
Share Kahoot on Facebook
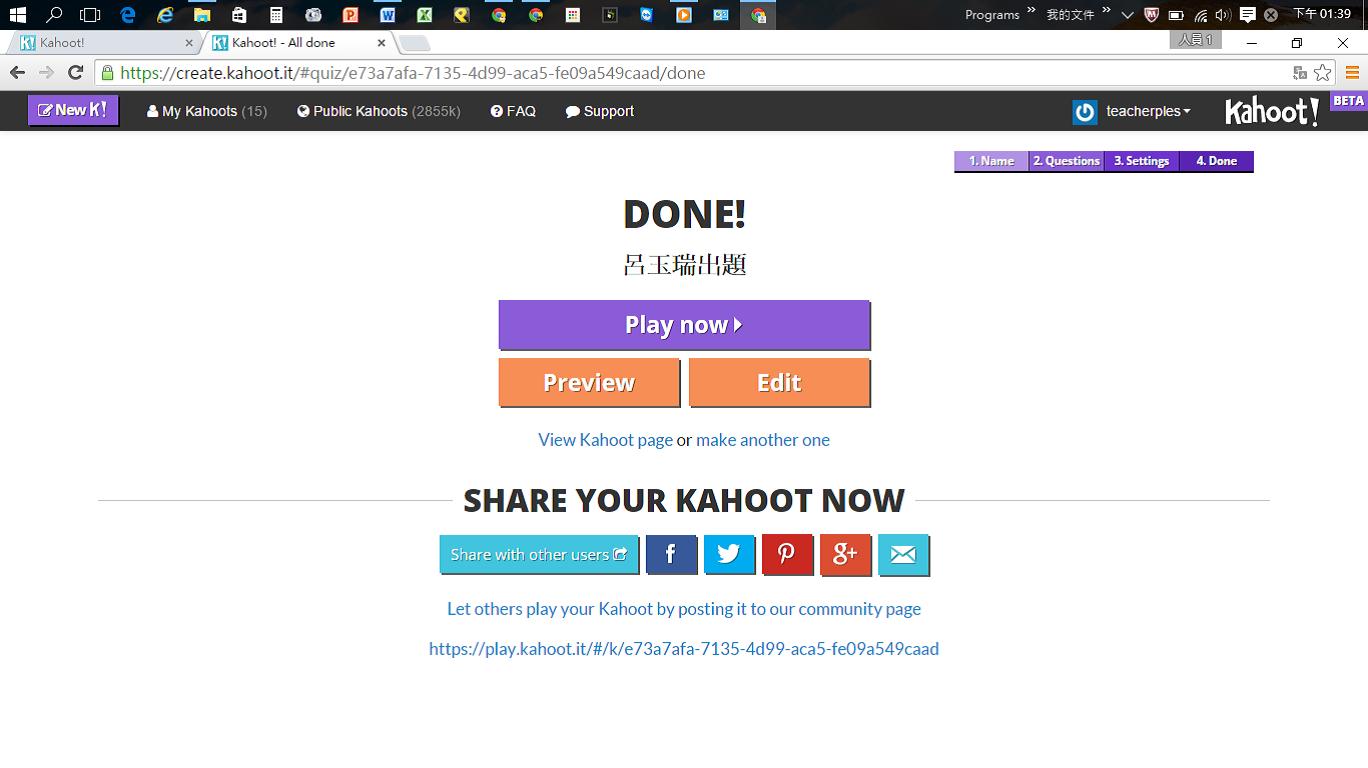click(671, 555)
